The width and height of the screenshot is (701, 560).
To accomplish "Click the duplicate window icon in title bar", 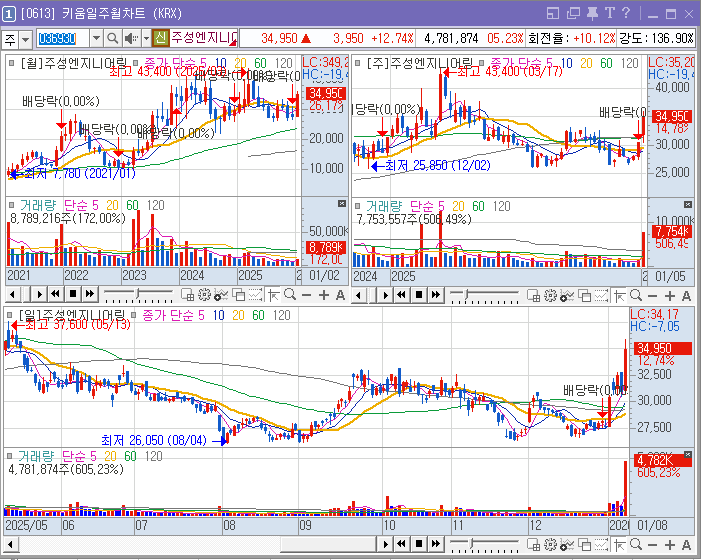I will pos(573,13).
